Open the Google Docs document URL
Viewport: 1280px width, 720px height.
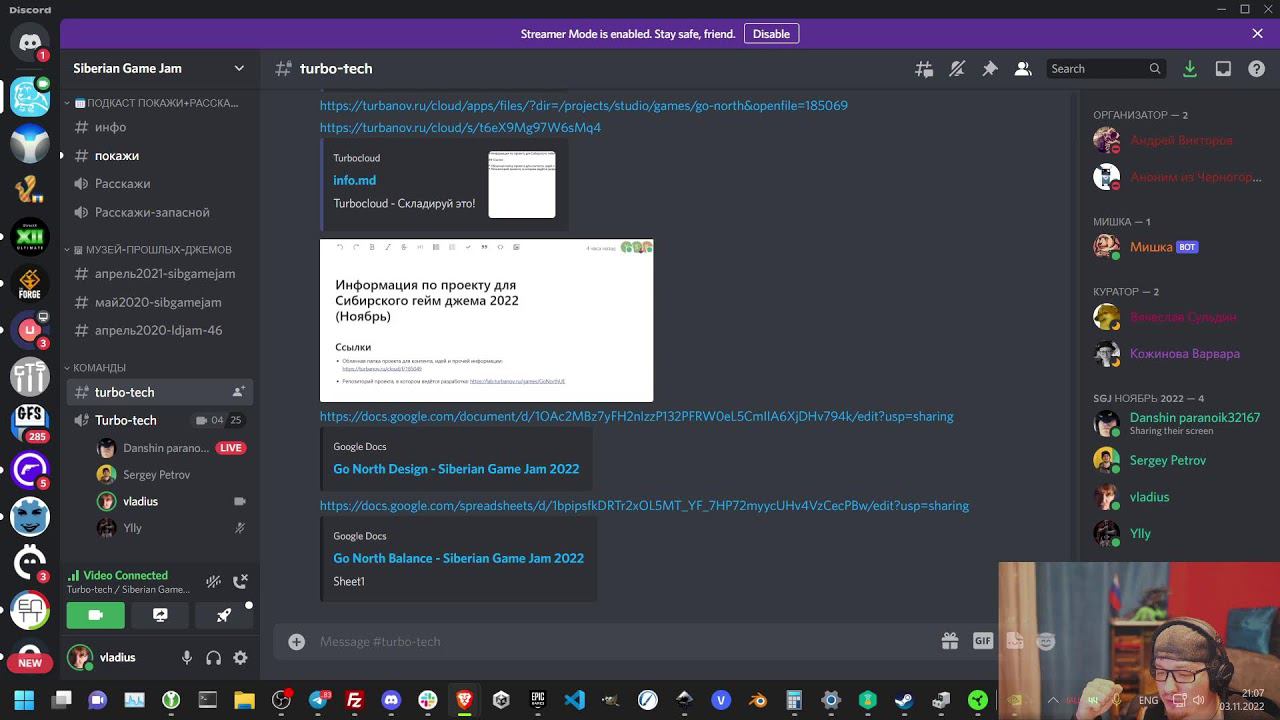pos(636,416)
